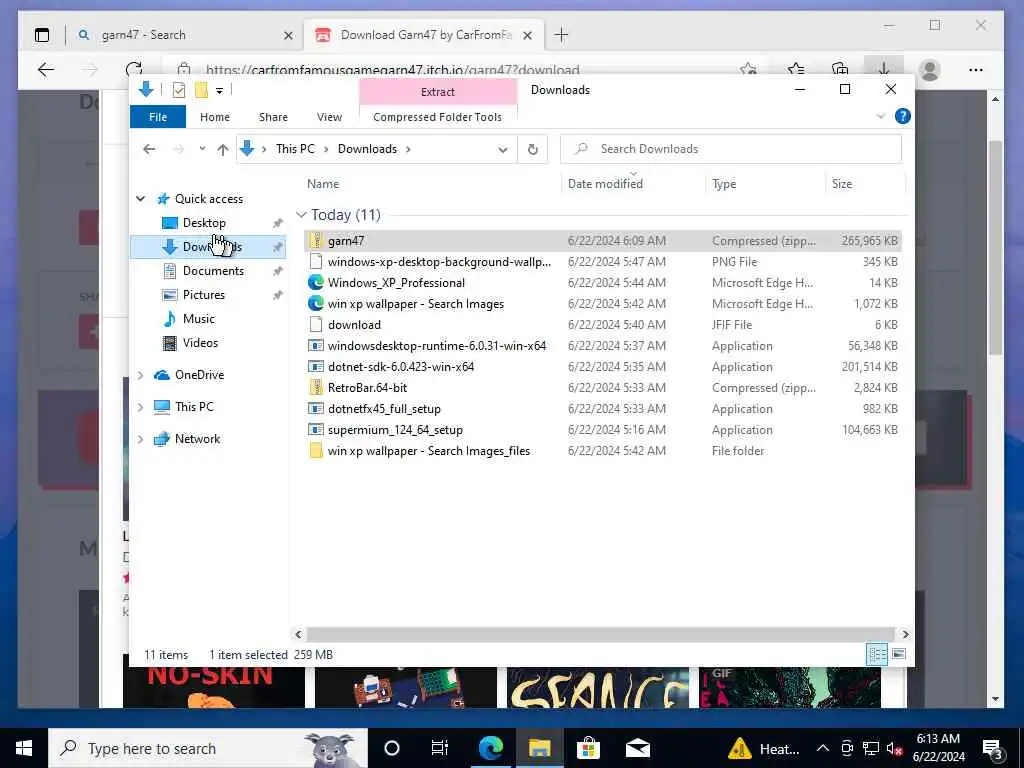Open the File tab in Explorer ribbon
Screen dimensions: 1024x768
pos(157,117)
